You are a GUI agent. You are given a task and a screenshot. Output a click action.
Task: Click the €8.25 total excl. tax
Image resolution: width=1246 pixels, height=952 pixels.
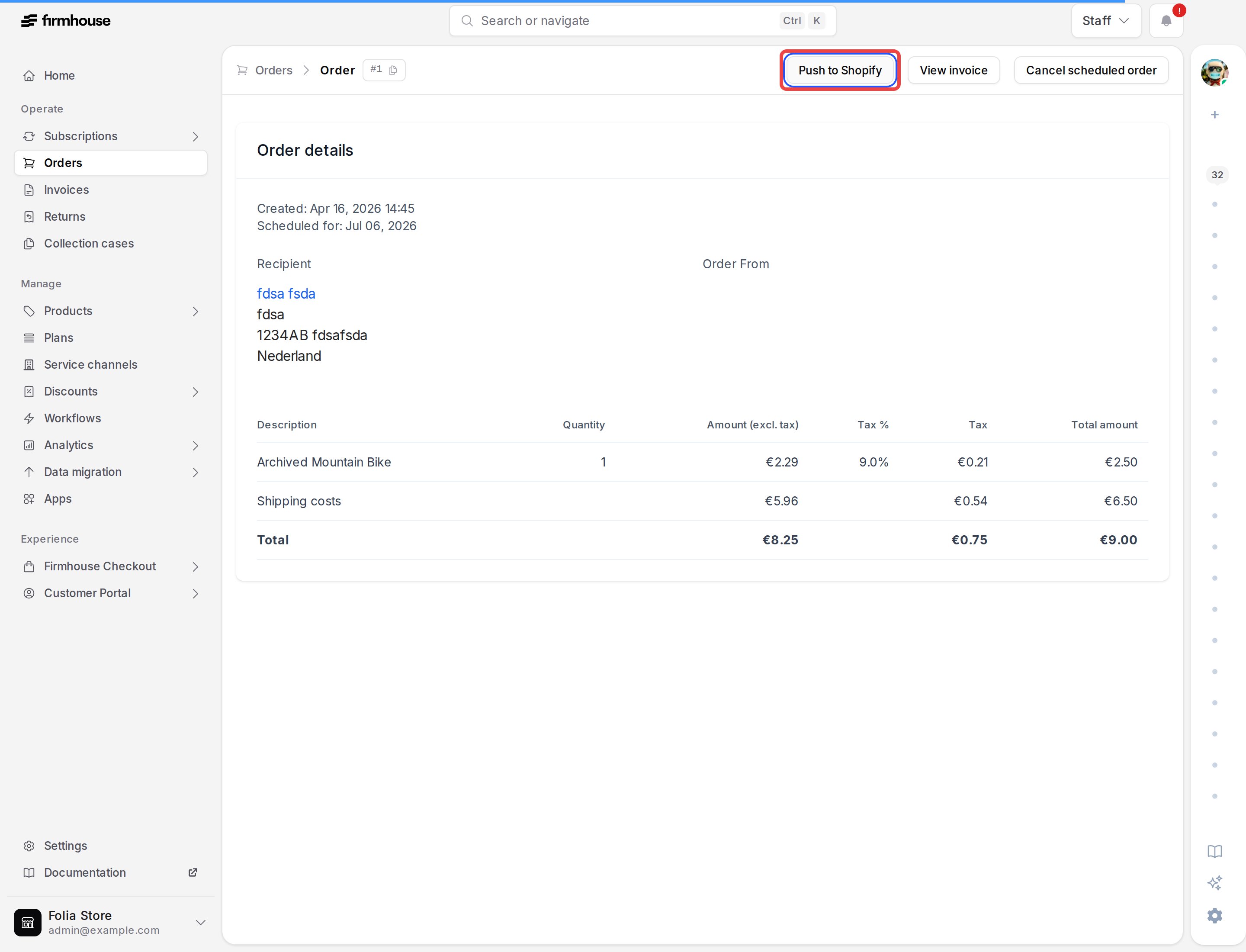pyautogui.click(x=780, y=540)
